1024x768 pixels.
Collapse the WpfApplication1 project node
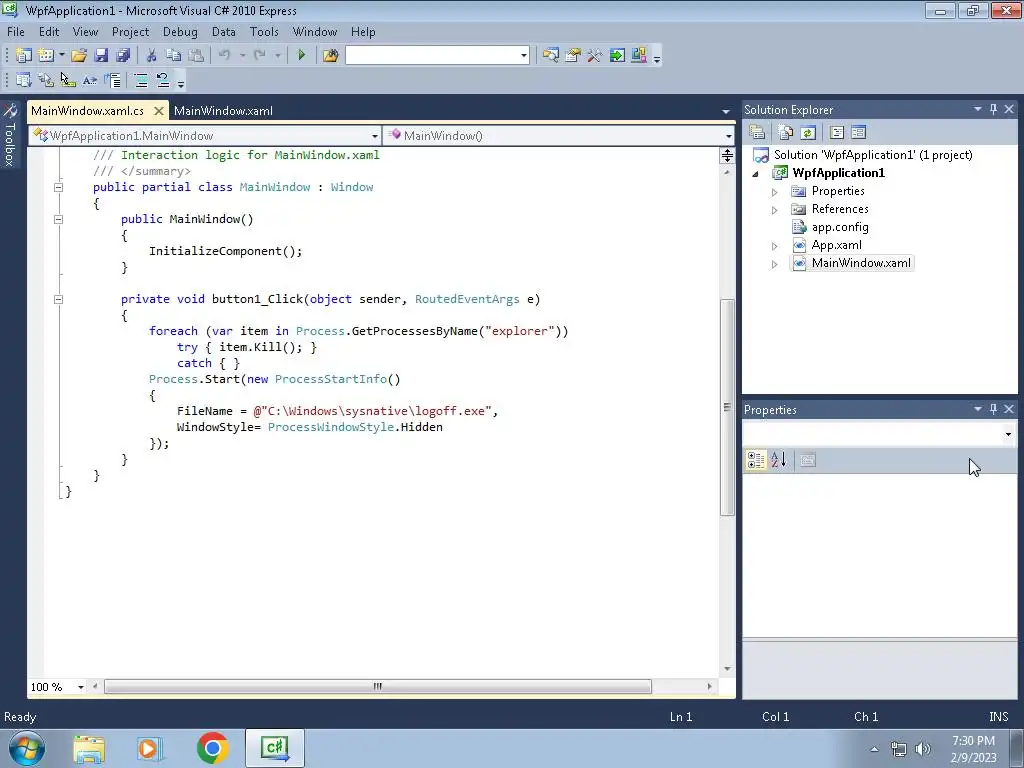756,174
